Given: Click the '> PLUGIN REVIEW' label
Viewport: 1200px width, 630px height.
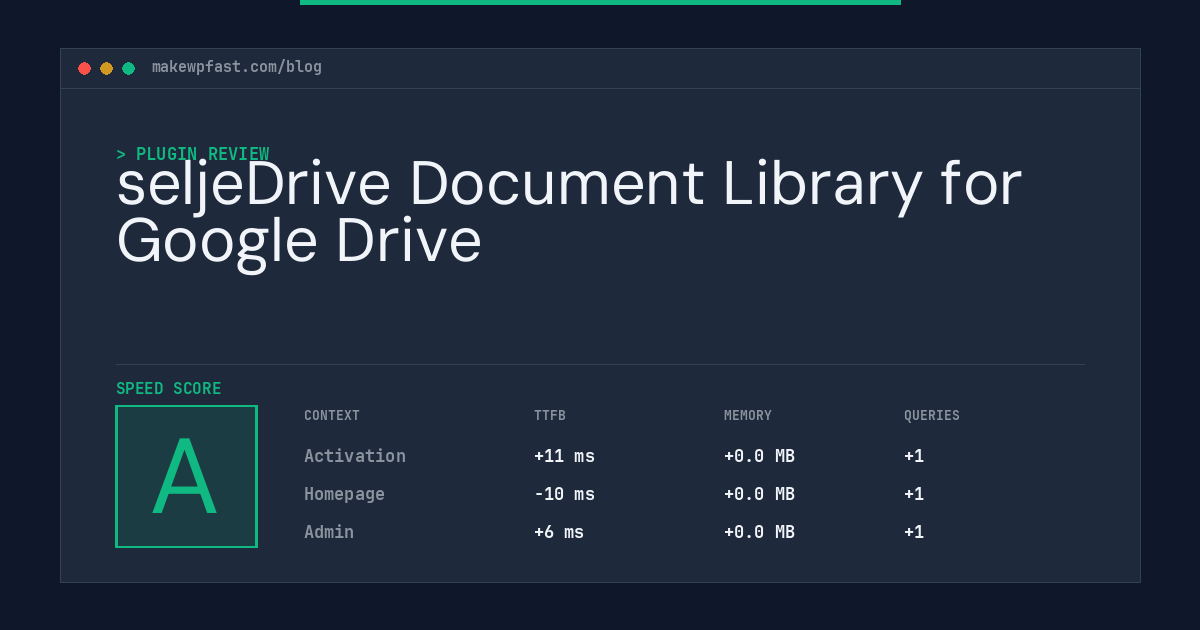Looking at the screenshot, I should (192, 154).
